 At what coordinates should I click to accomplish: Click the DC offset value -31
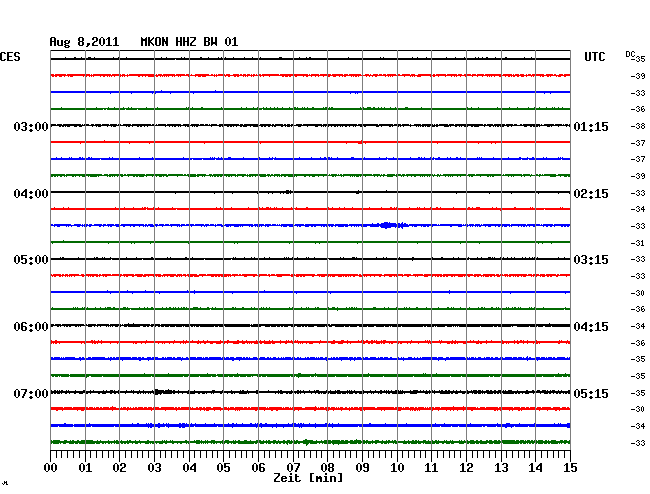(638, 243)
